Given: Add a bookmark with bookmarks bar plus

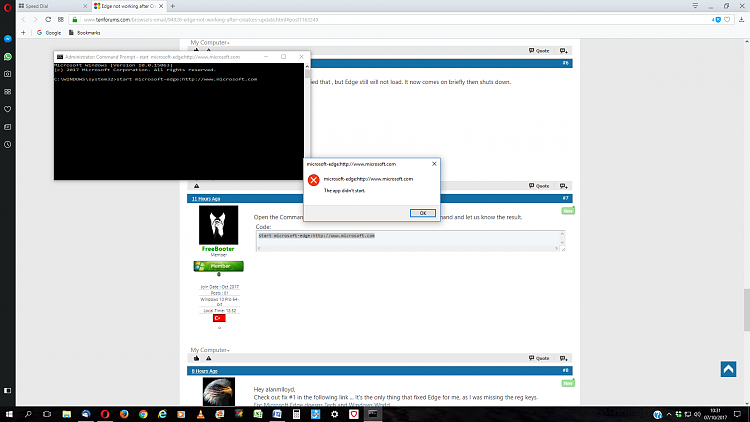Looking at the screenshot, I should 23,33.
